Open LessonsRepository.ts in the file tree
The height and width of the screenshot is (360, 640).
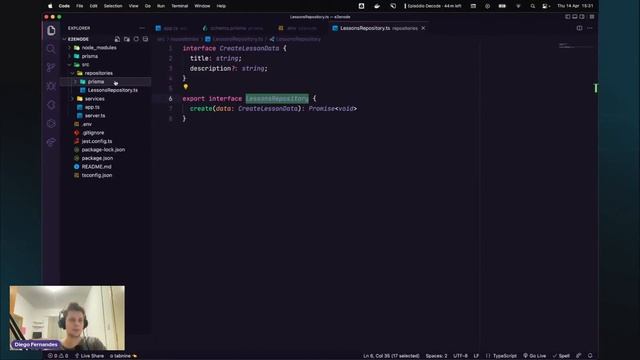(113, 90)
